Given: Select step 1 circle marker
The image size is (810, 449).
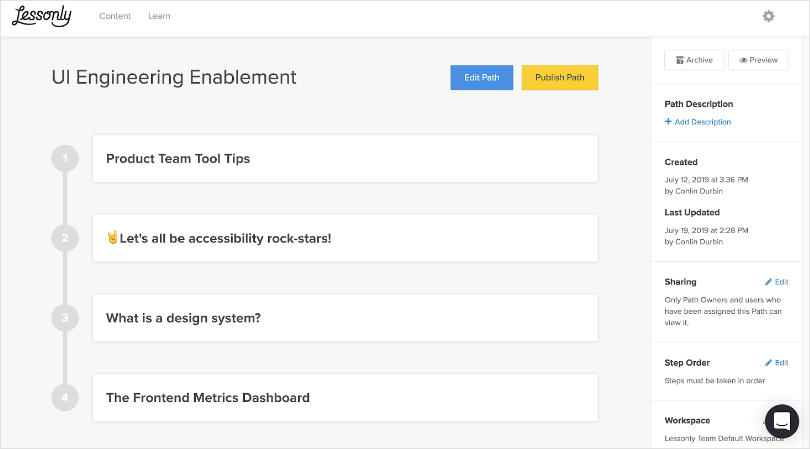Looking at the screenshot, I should 64,158.
